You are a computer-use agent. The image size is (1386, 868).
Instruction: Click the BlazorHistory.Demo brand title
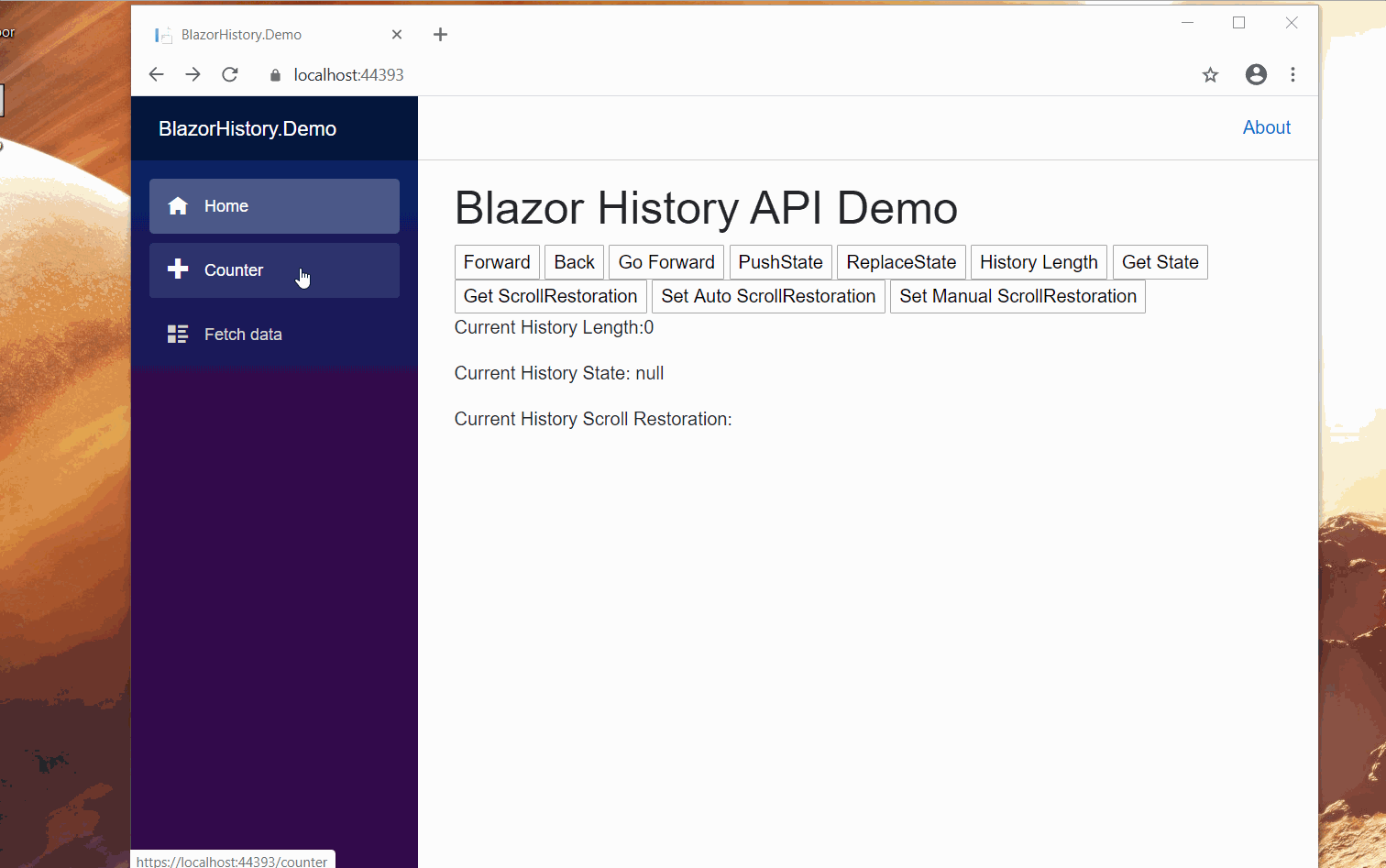point(247,128)
